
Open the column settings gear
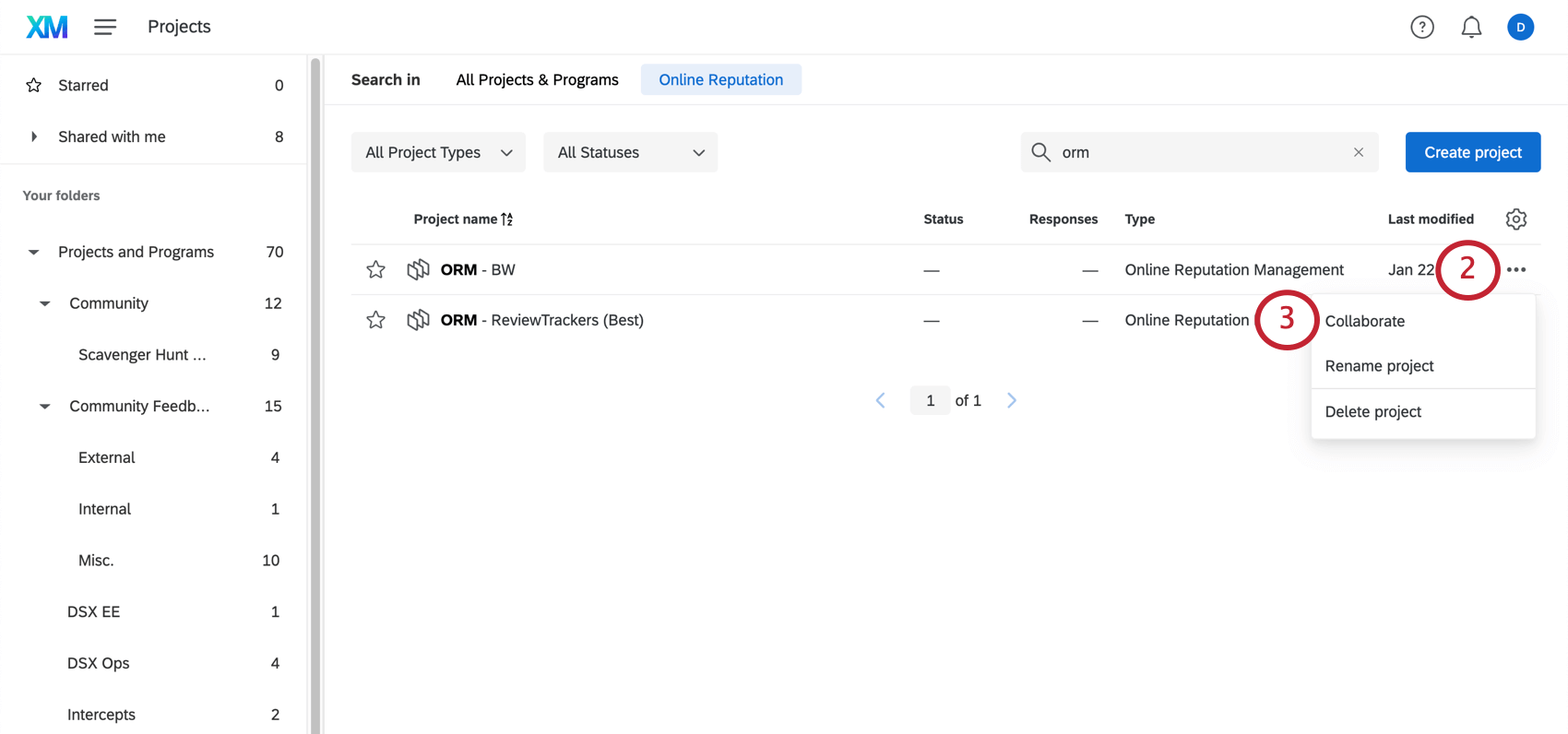tap(1516, 219)
